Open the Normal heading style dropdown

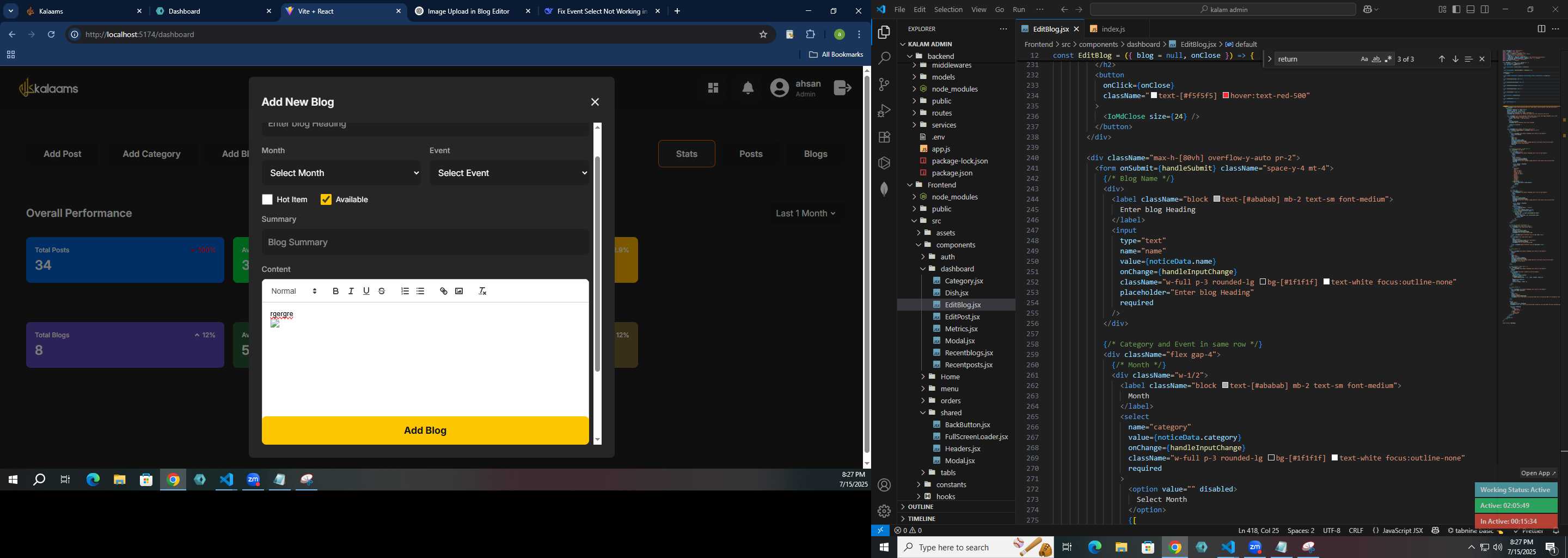pos(294,291)
